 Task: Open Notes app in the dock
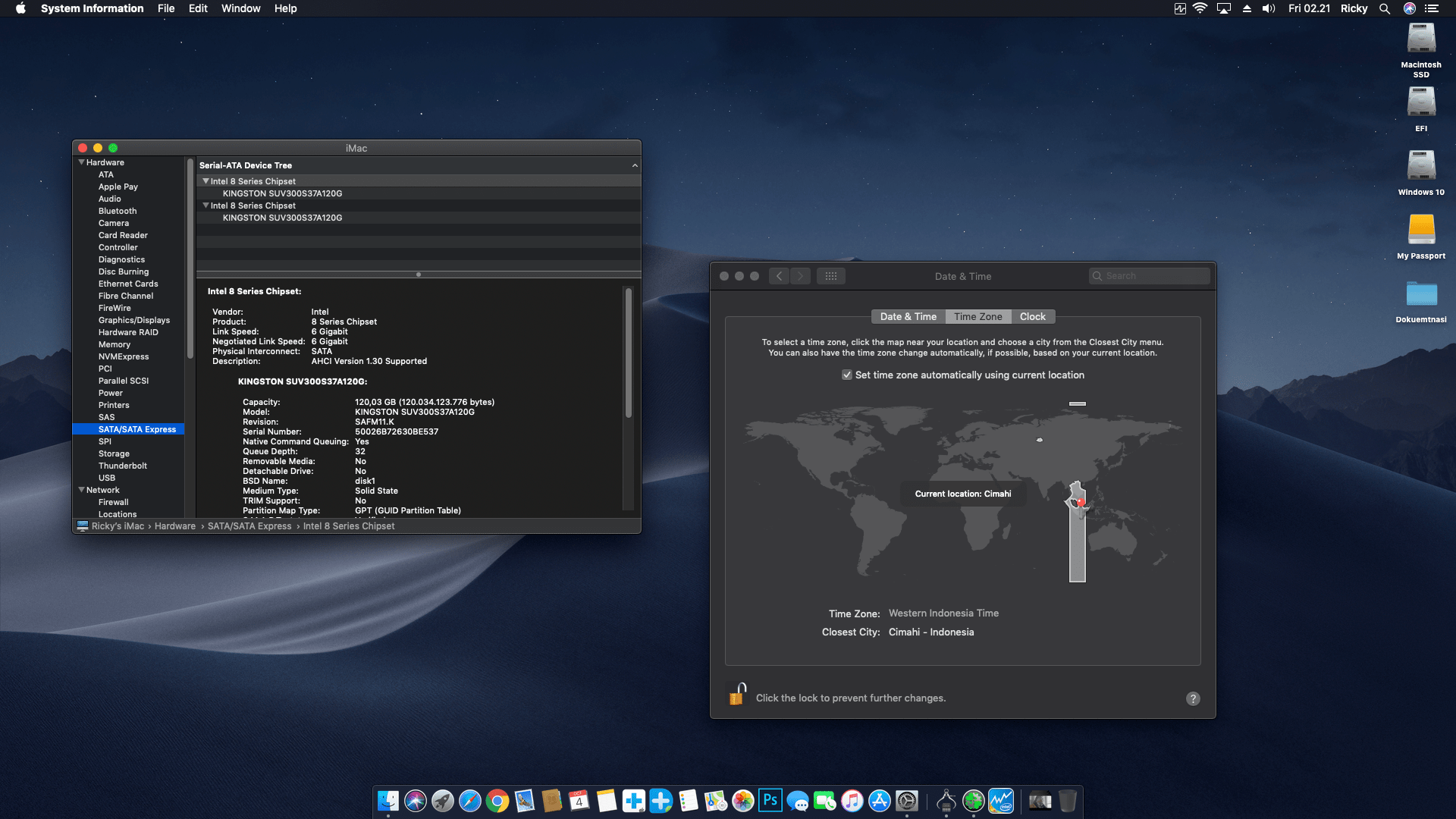tap(607, 801)
